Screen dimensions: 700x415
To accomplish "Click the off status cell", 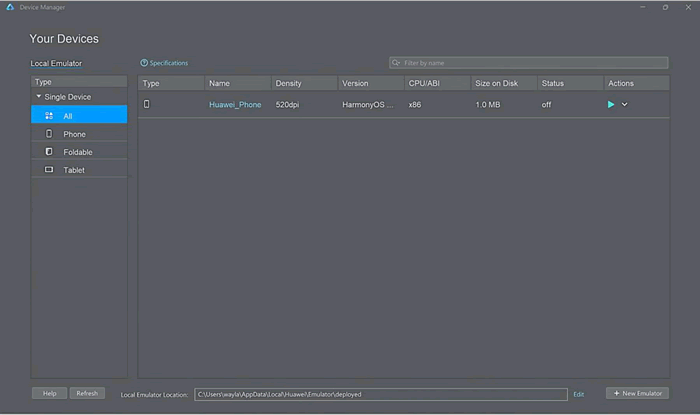I will tap(546, 104).
